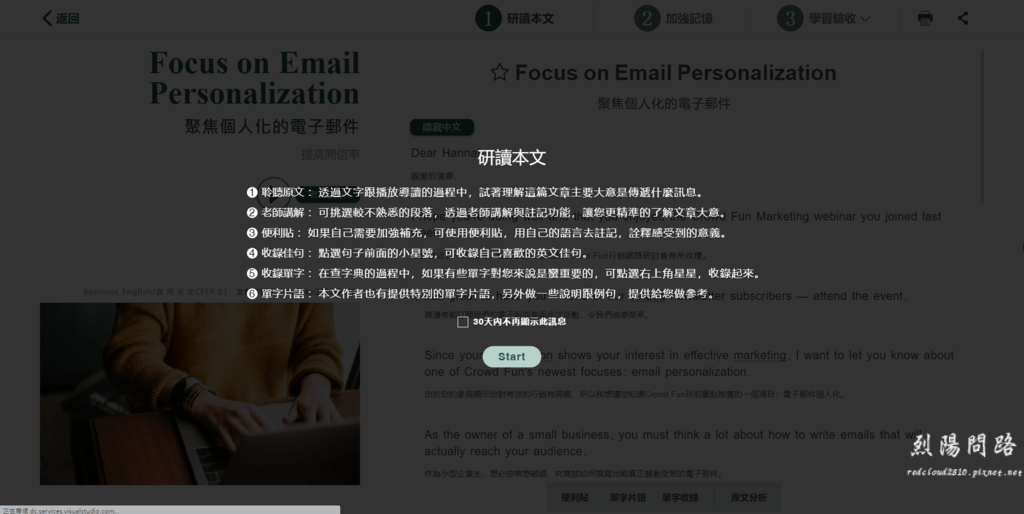The height and width of the screenshot is (514, 1024).
Task: Click the 收錄單字 instruction line
Action: (x=504, y=274)
